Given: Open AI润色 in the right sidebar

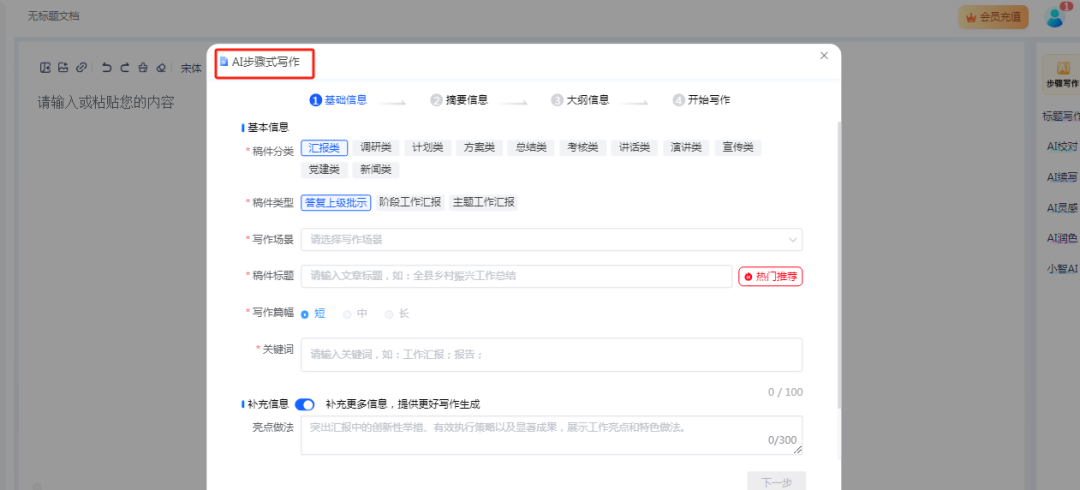Looking at the screenshot, I should tap(1061, 238).
